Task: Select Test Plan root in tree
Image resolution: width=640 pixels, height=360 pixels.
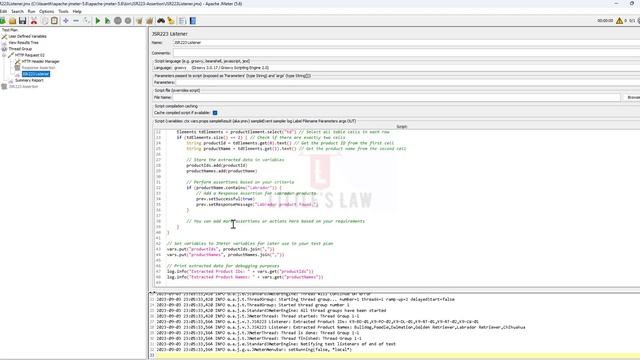Action: (10, 30)
